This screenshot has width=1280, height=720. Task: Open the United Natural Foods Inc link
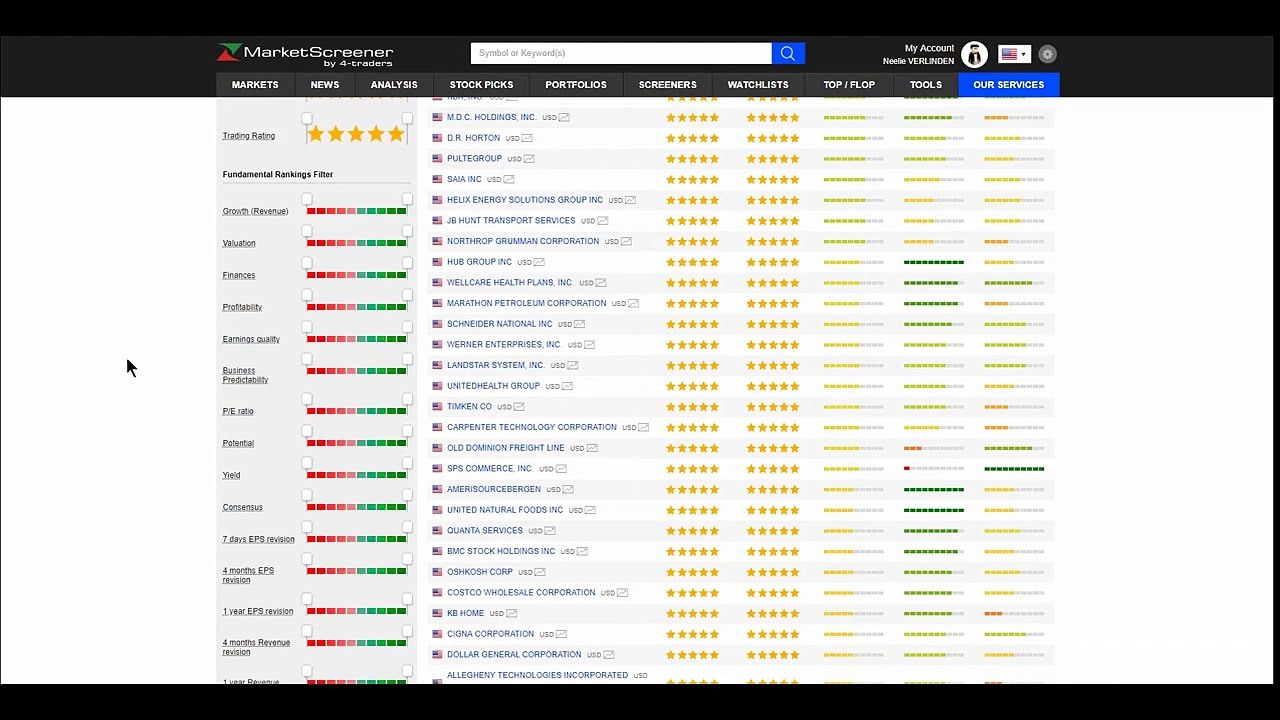[505, 510]
